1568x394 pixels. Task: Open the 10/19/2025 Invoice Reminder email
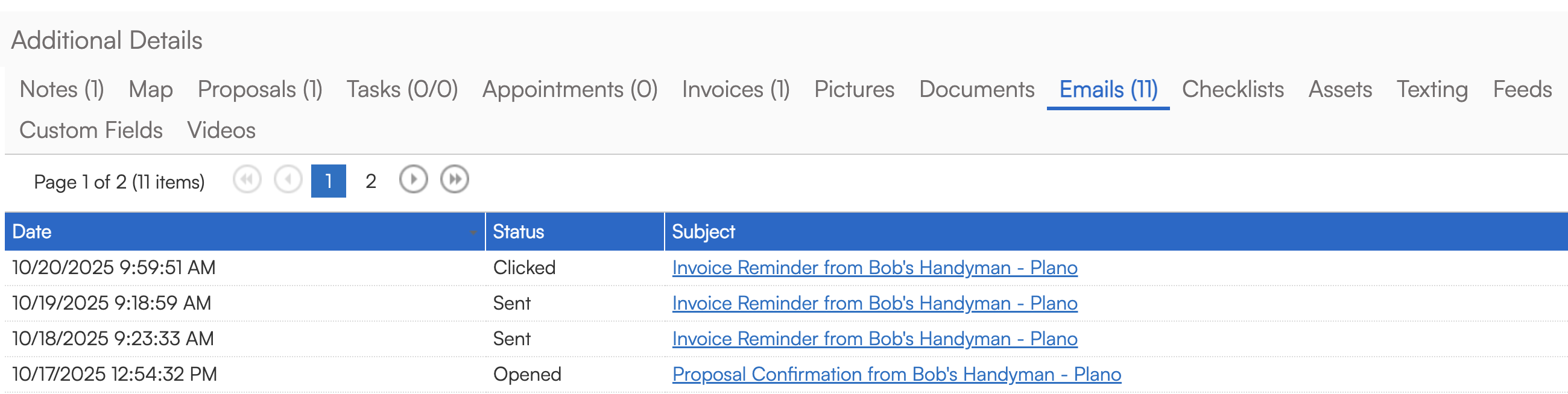874,304
